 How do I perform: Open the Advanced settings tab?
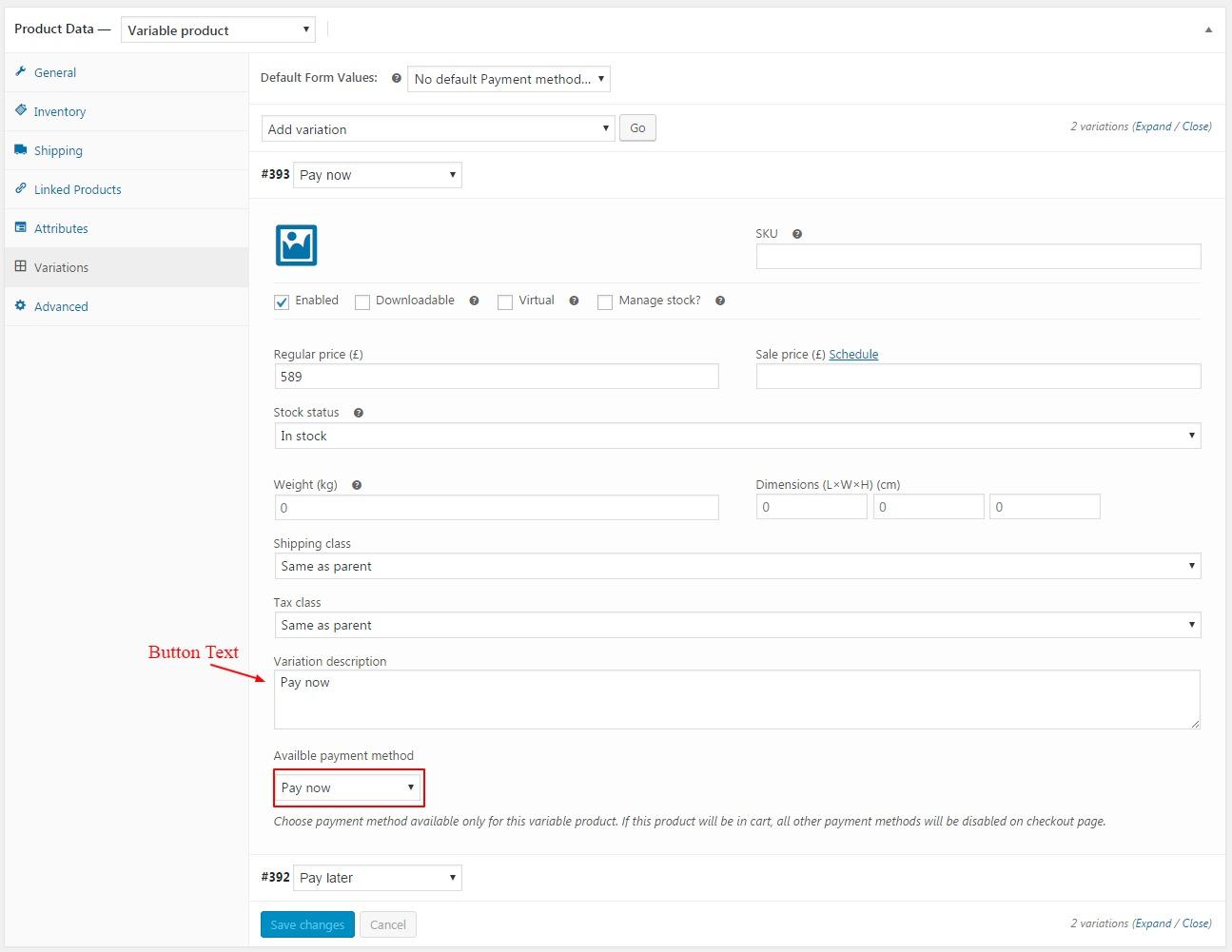click(61, 306)
